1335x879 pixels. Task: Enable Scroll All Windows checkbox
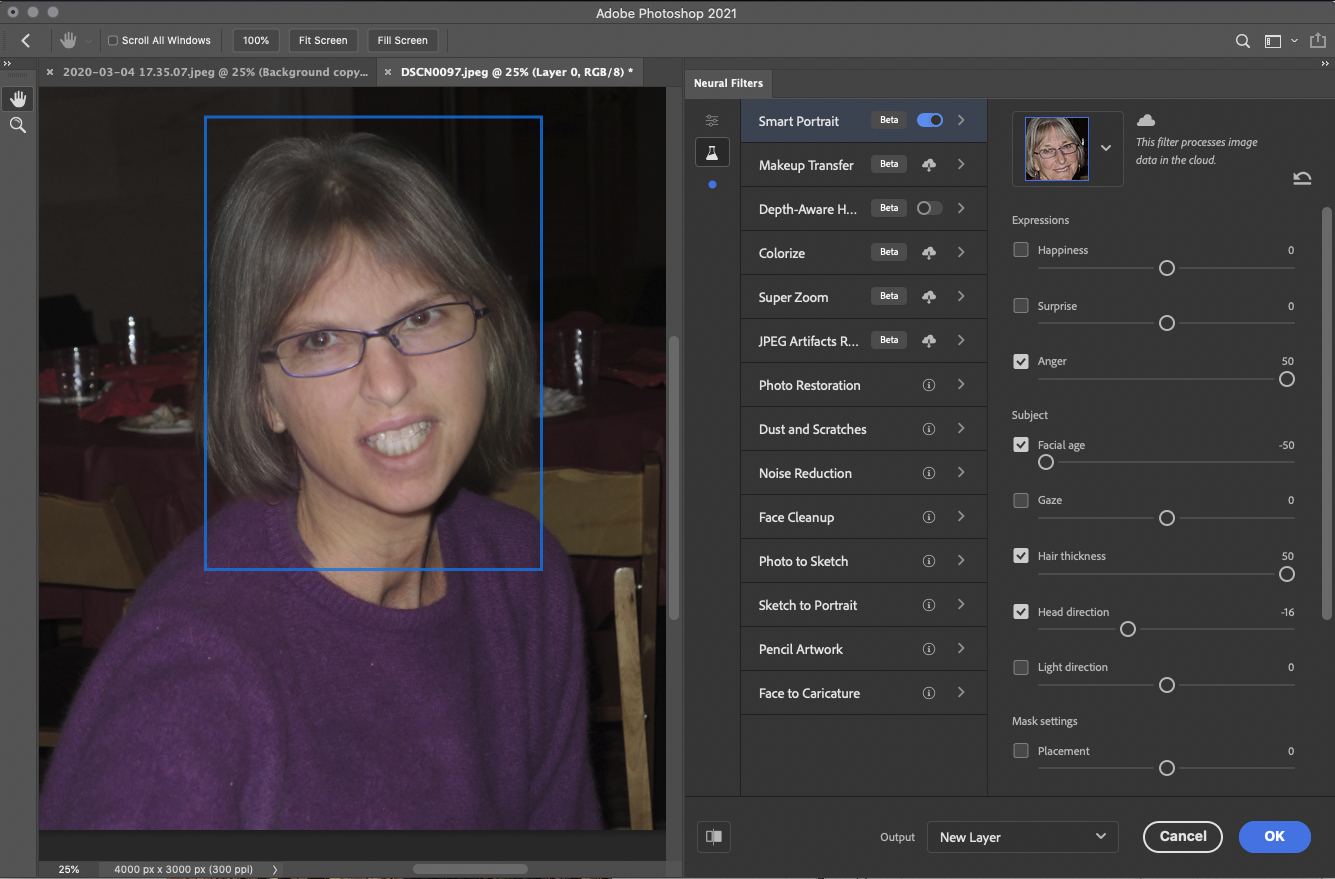113,41
